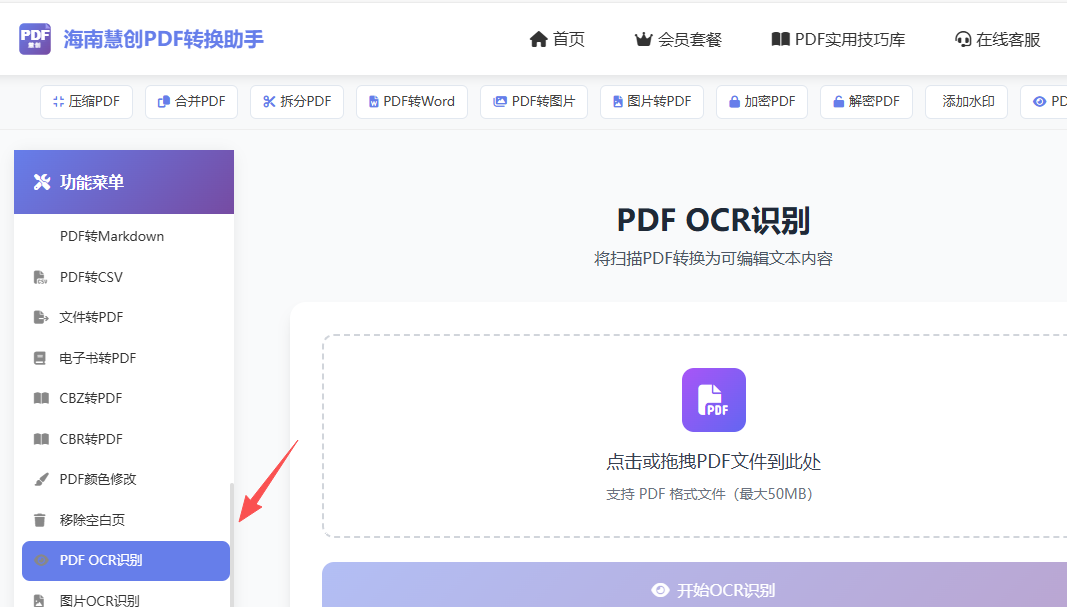Open PDF颜色修改 in the sidebar

(x=124, y=479)
